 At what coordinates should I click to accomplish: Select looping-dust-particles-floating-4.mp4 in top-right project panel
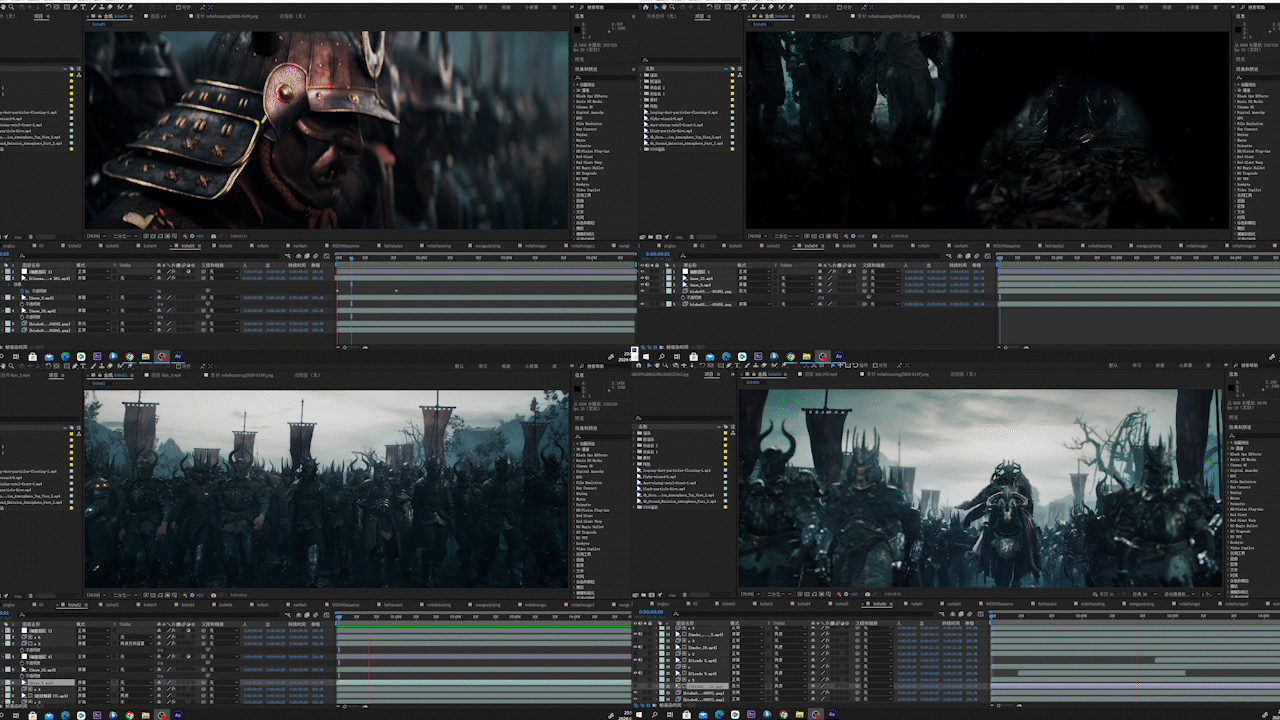tap(683, 112)
